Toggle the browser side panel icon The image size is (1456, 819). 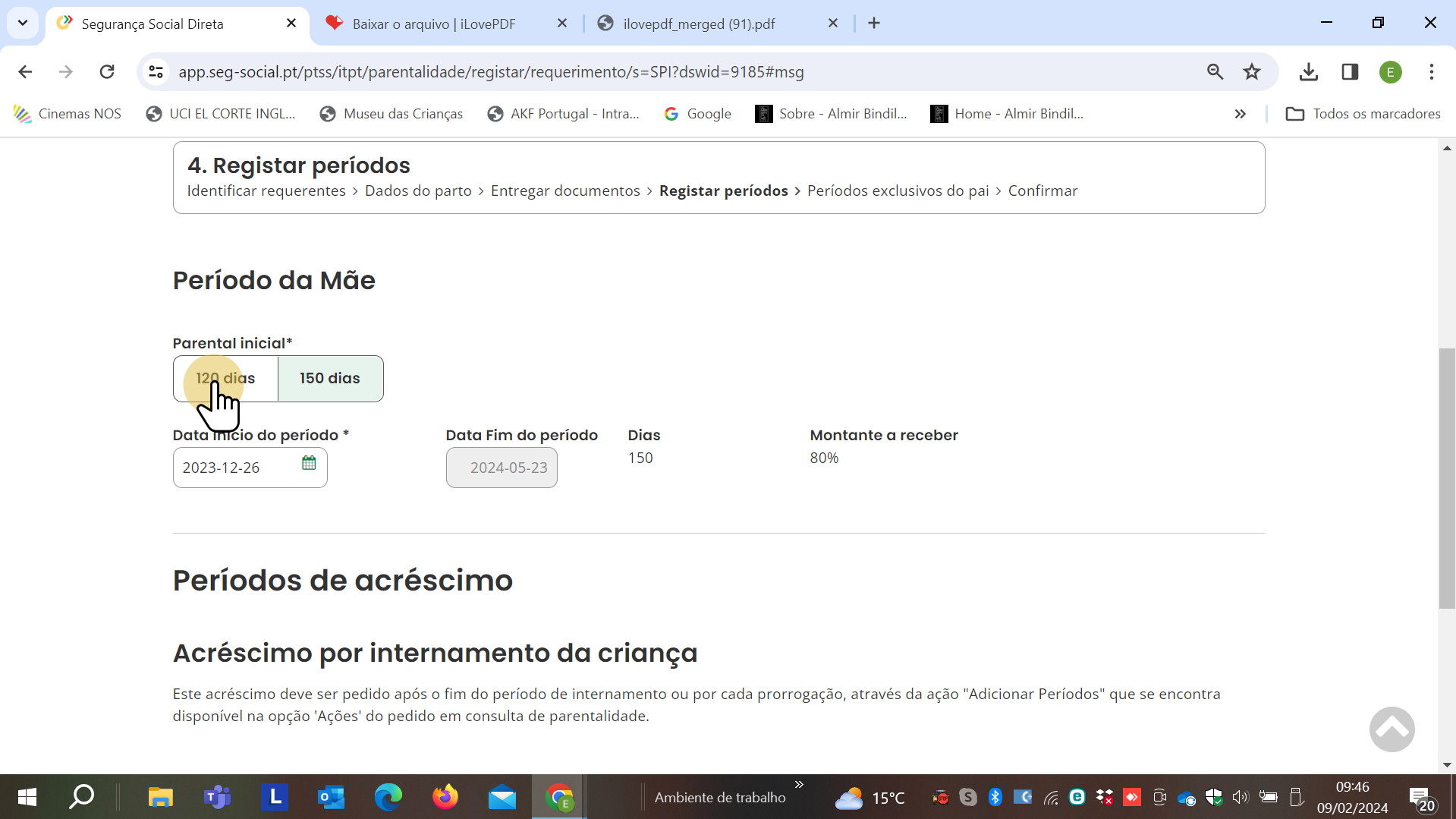tap(1350, 72)
